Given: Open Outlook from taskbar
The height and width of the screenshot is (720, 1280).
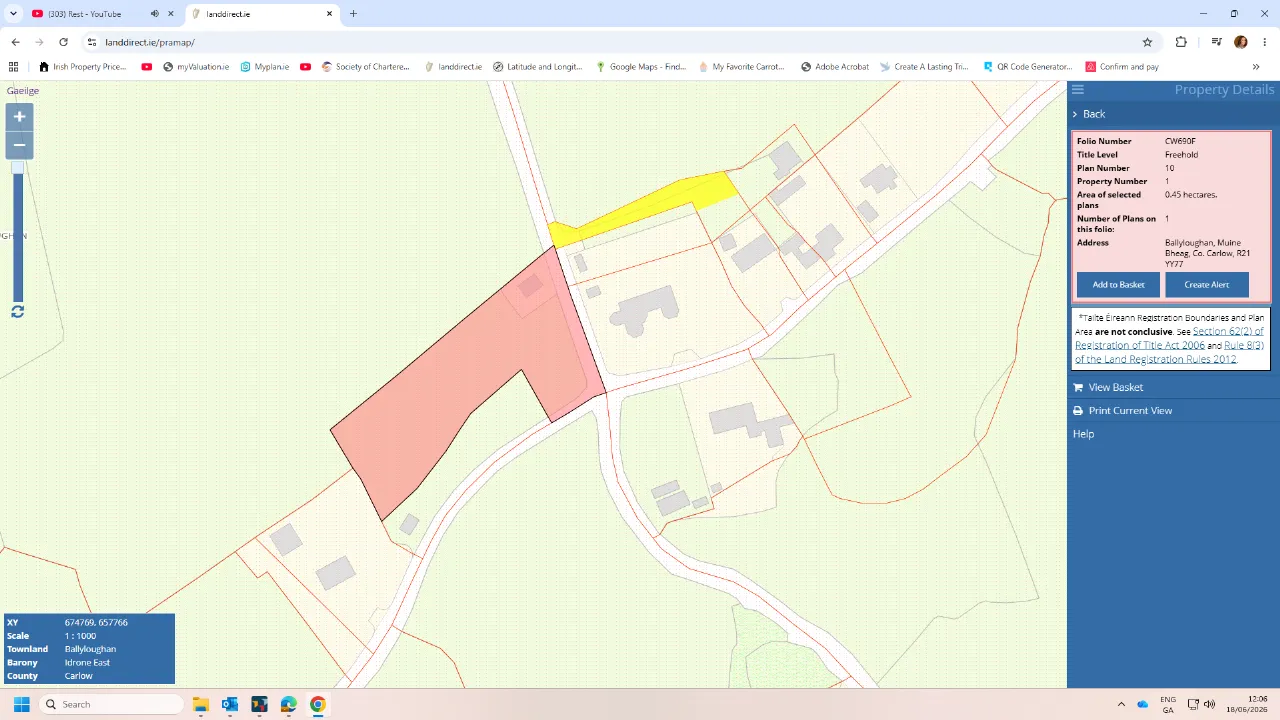Looking at the screenshot, I should (230, 704).
